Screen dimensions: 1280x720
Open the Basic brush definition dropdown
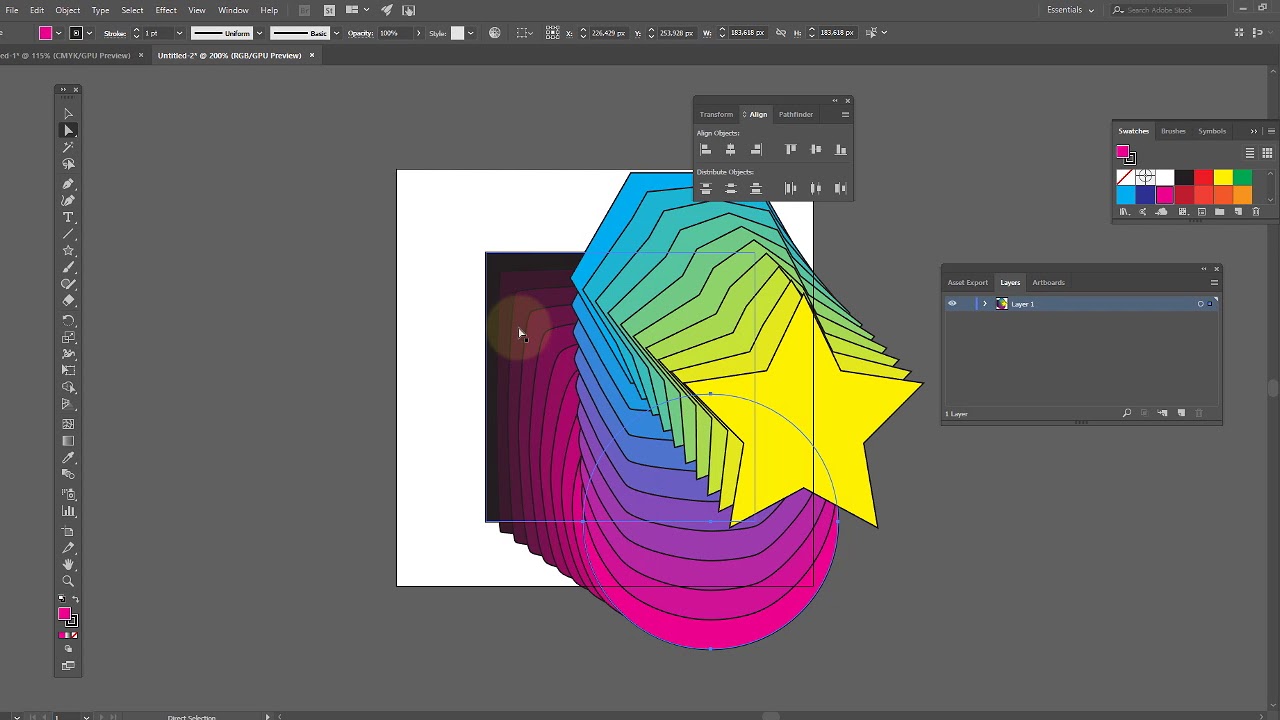pos(335,33)
